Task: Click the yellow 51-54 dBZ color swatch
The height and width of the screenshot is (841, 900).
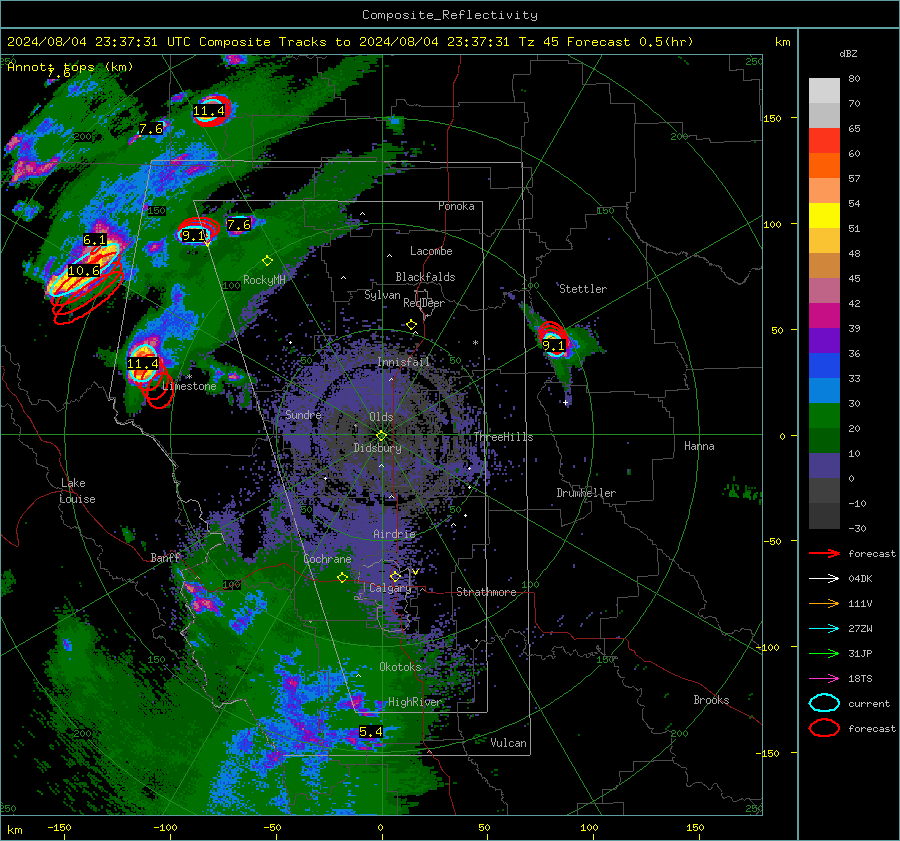Action: [x=824, y=215]
